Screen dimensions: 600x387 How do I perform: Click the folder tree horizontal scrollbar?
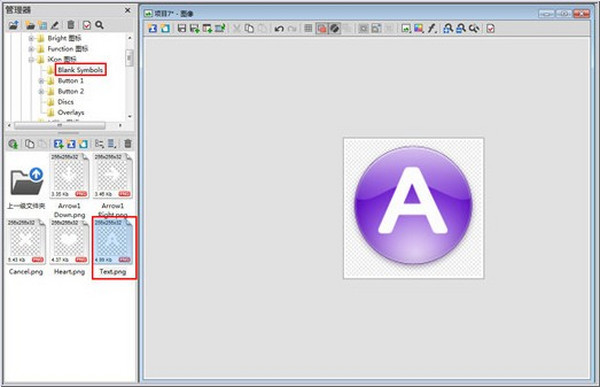pyautogui.click(x=60, y=126)
